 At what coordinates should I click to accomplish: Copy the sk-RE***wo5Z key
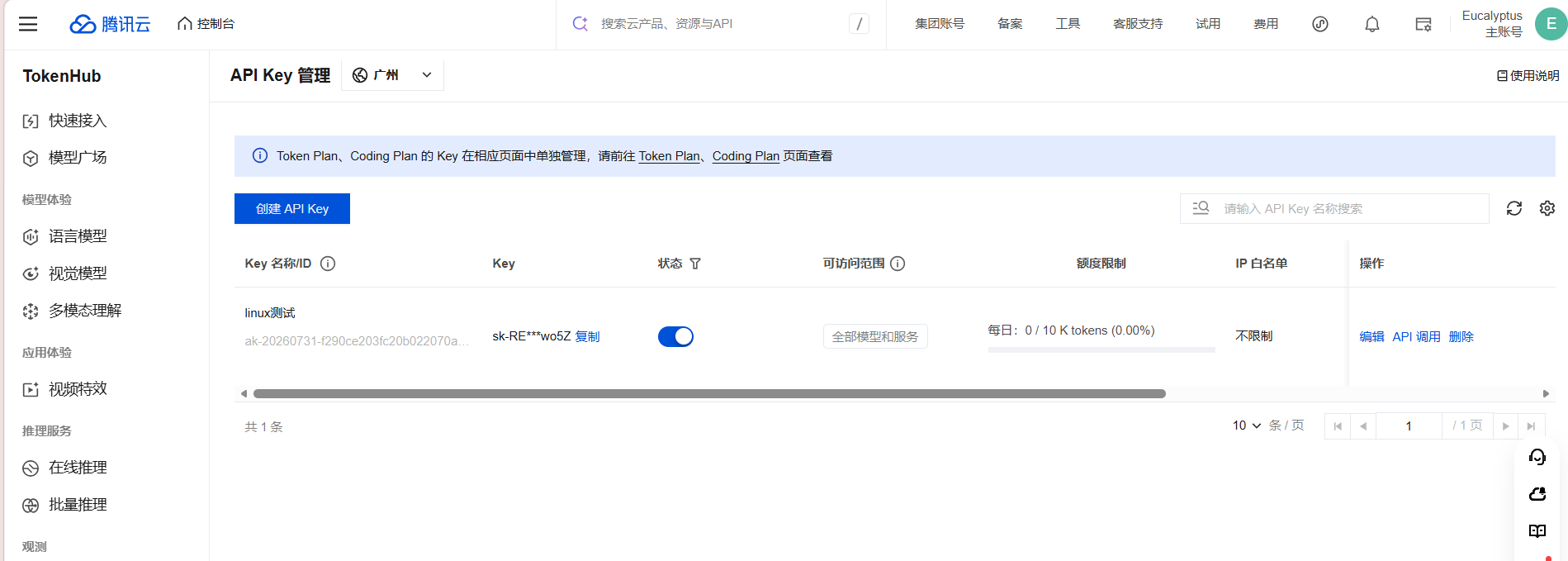click(x=587, y=336)
